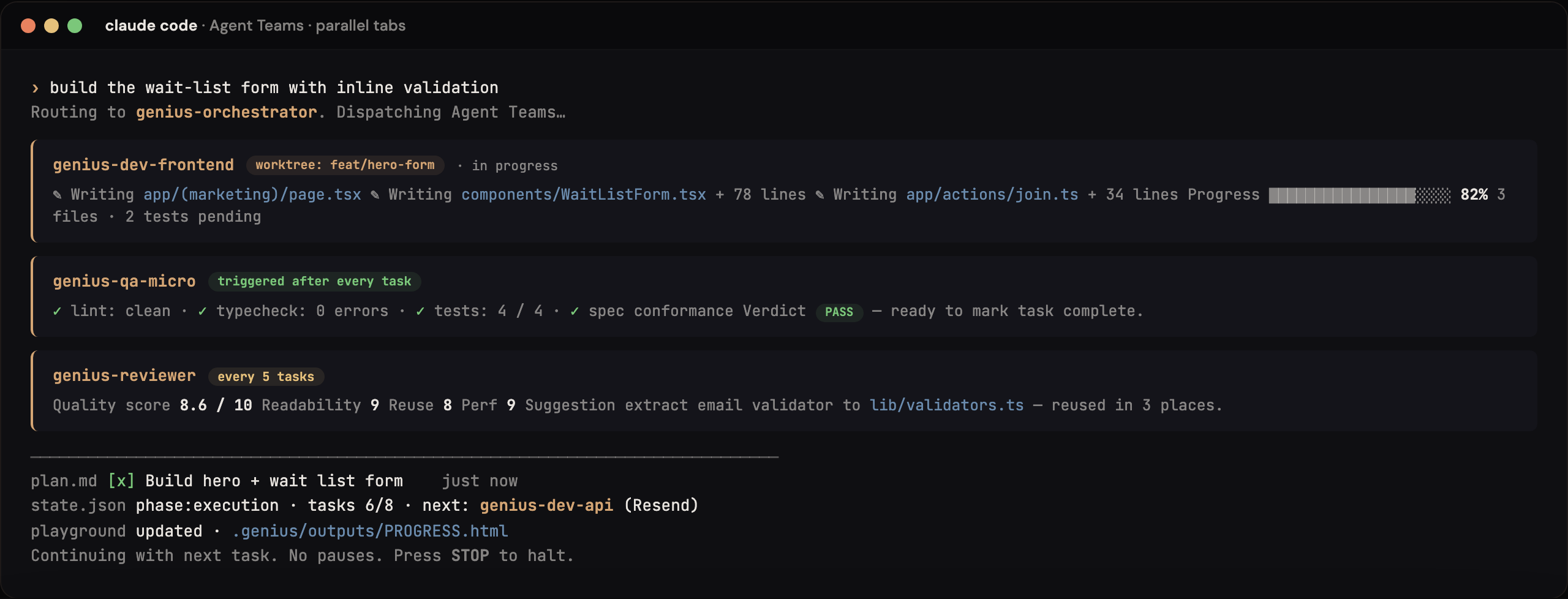This screenshot has height=599, width=1568.
Task: Click the checkmark next to 'typecheck: 0 errors'
Action: point(202,311)
